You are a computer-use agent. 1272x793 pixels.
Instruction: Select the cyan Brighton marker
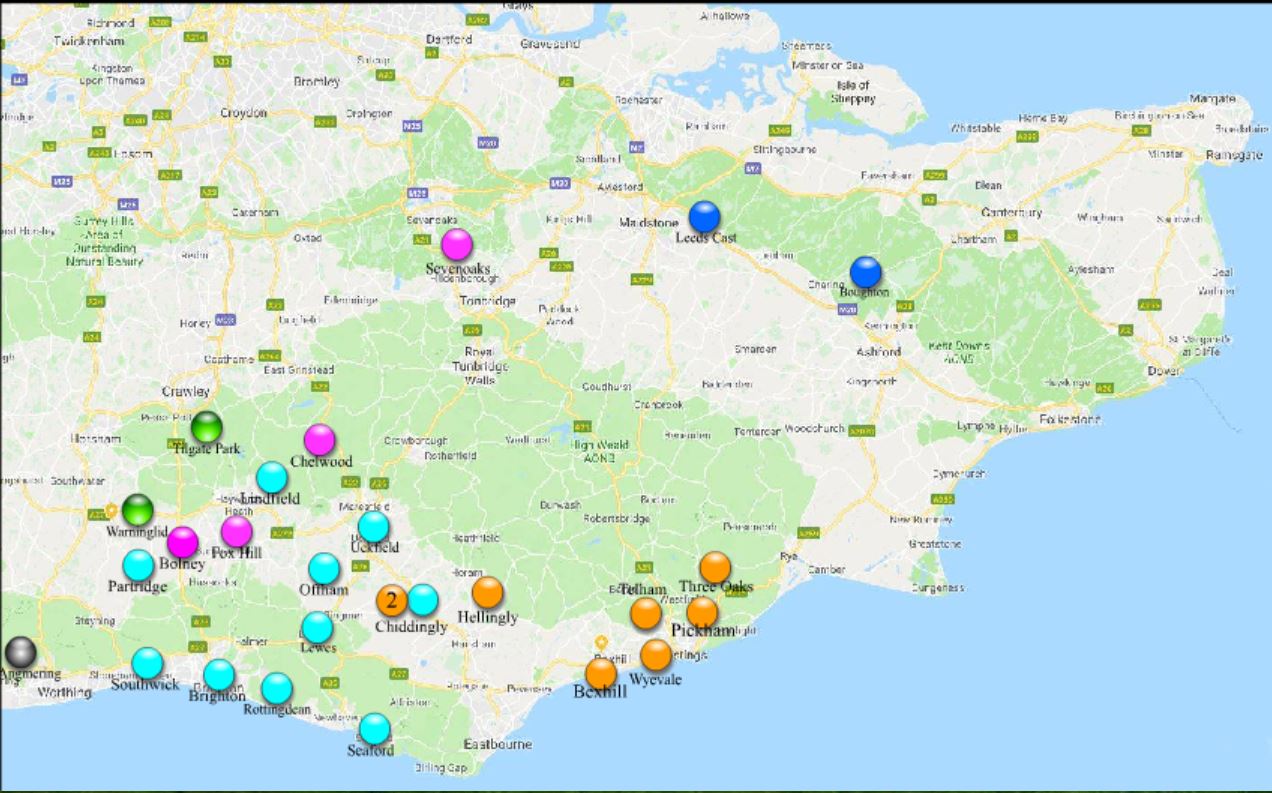[219, 676]
